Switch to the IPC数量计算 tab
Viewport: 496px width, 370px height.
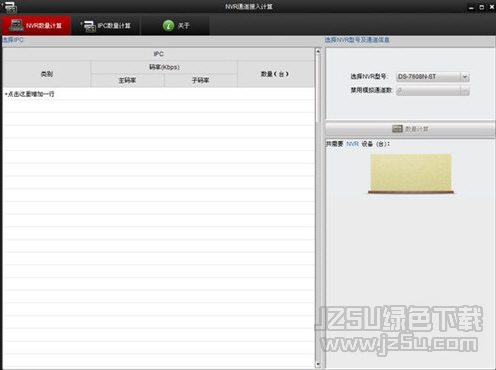coord(106,25)
